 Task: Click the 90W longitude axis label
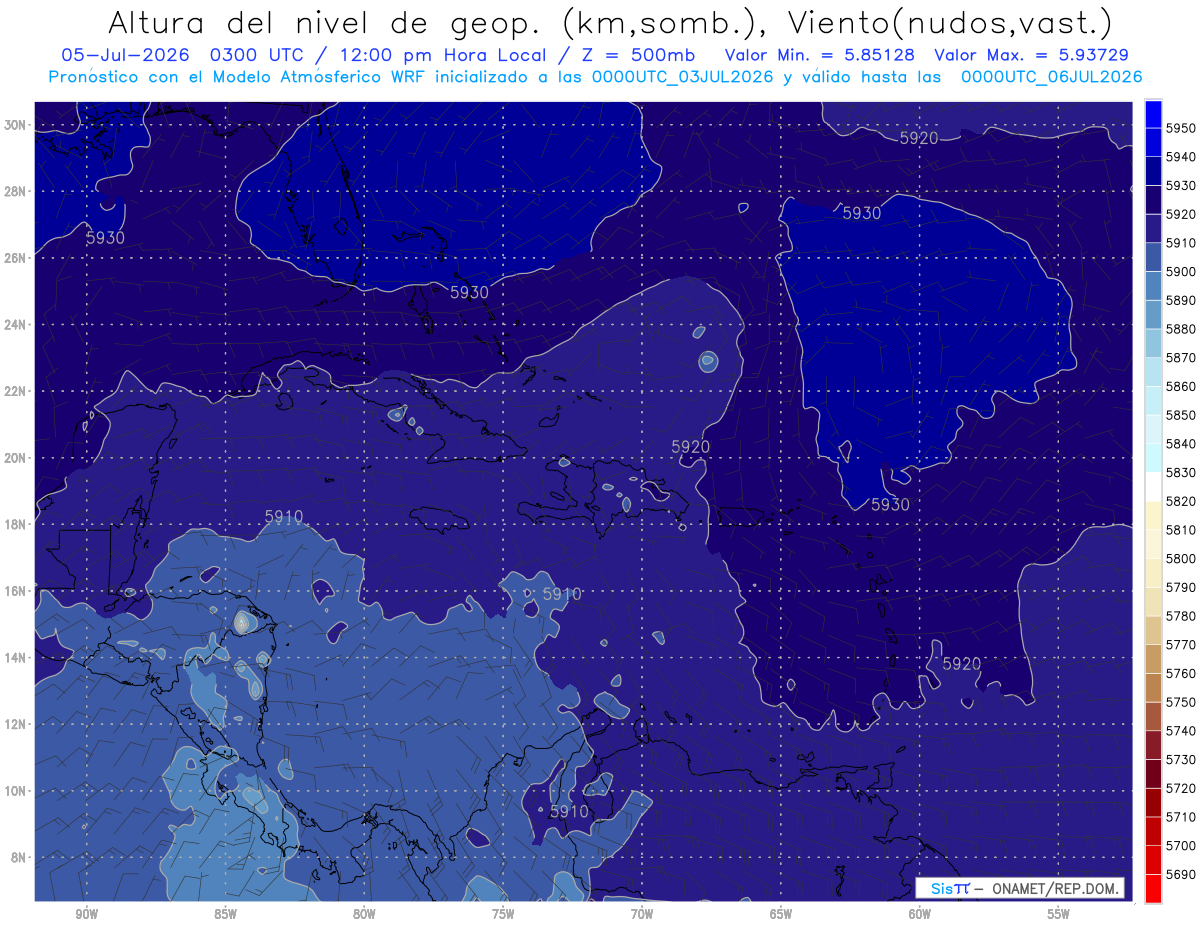tap(87, 914)
